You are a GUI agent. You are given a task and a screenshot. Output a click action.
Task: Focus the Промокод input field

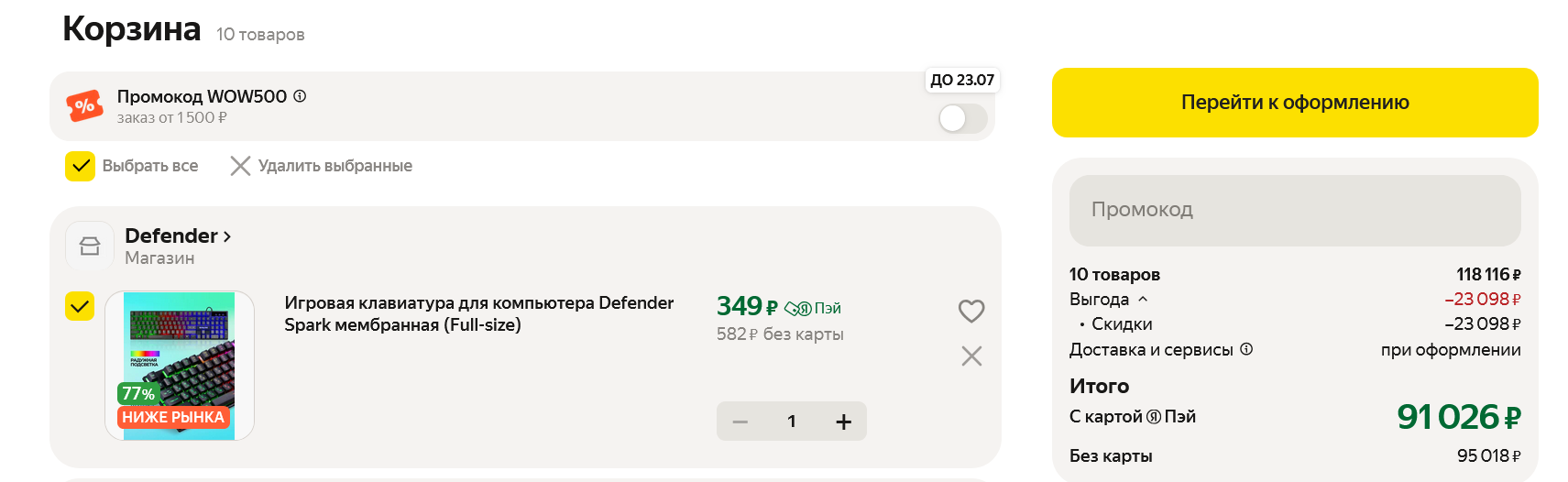[x=1294, y=210]
